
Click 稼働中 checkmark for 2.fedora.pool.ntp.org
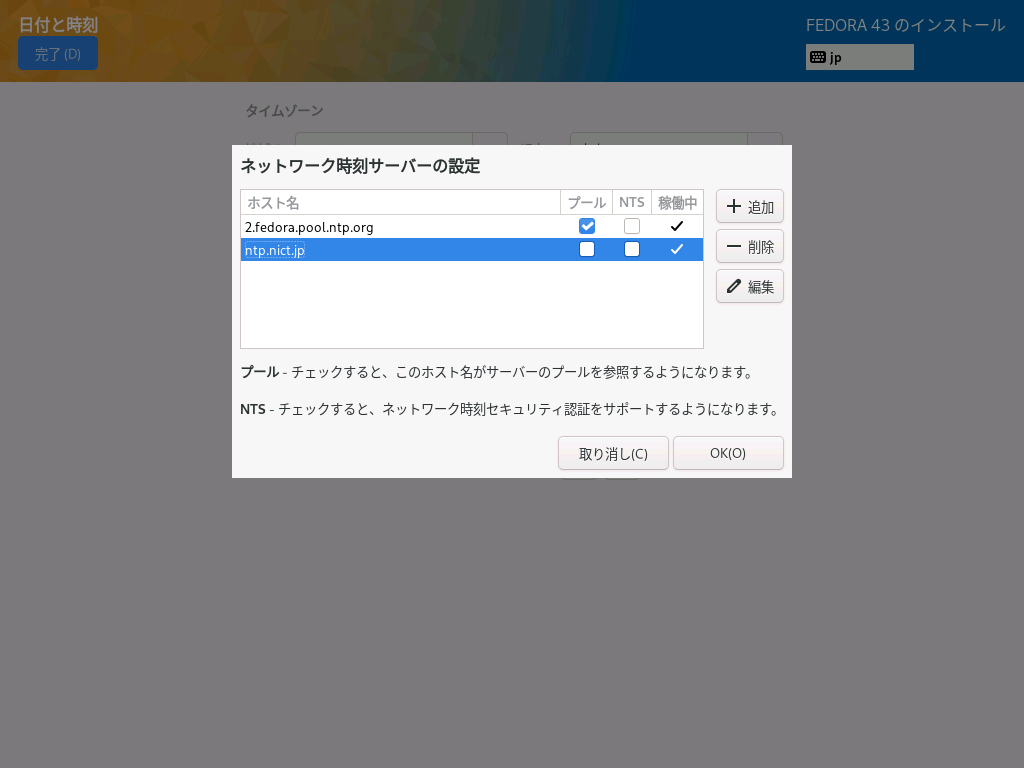point(677,226)
